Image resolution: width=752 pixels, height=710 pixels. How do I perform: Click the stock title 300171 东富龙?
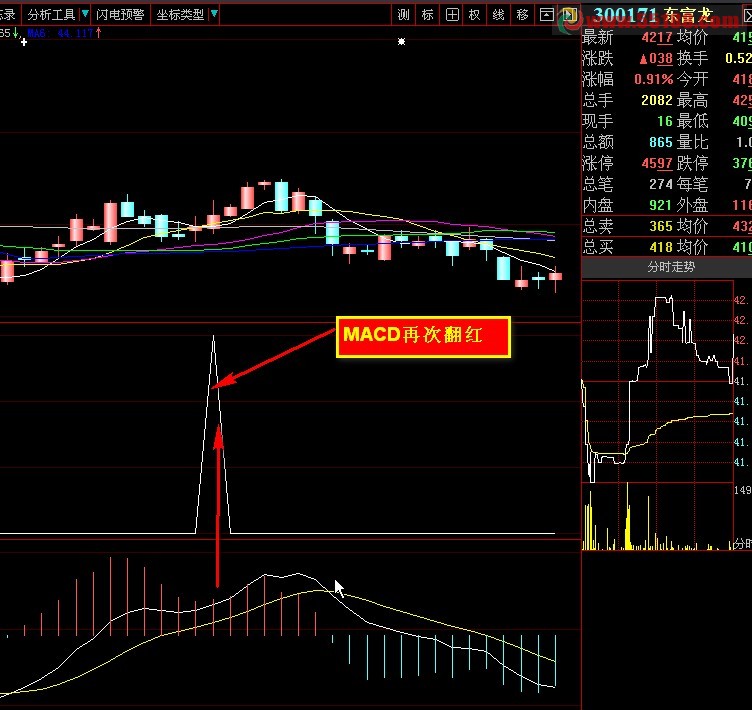tap(653, 15)
